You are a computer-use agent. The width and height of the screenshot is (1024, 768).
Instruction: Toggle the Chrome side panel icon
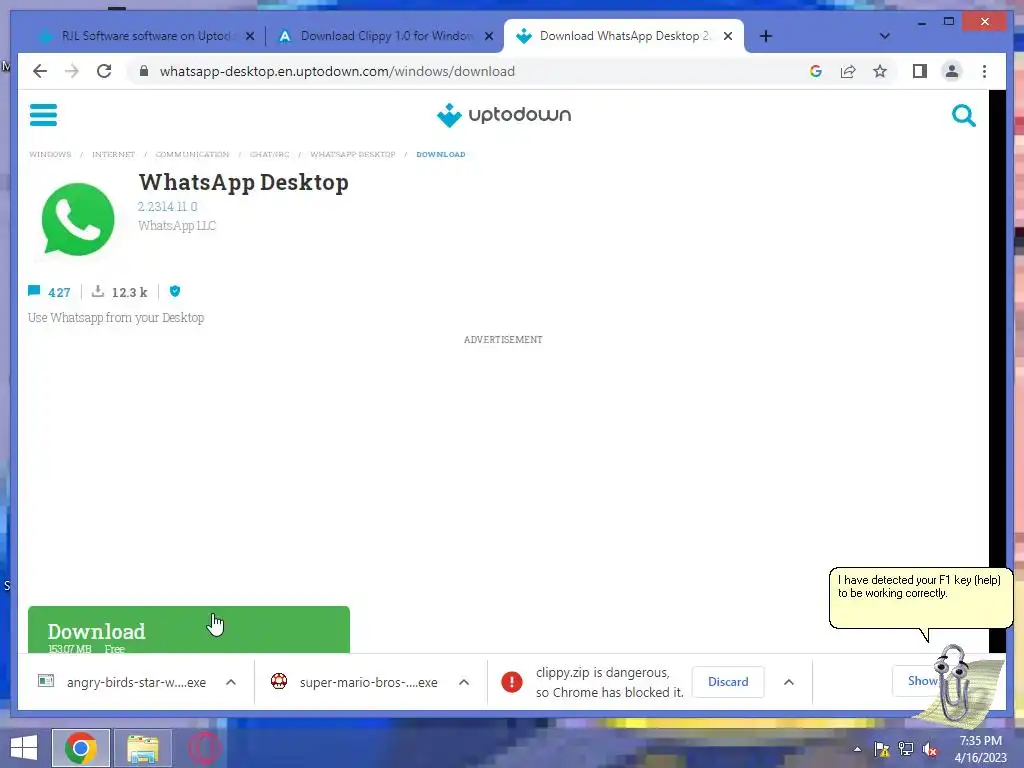point(920,71)
